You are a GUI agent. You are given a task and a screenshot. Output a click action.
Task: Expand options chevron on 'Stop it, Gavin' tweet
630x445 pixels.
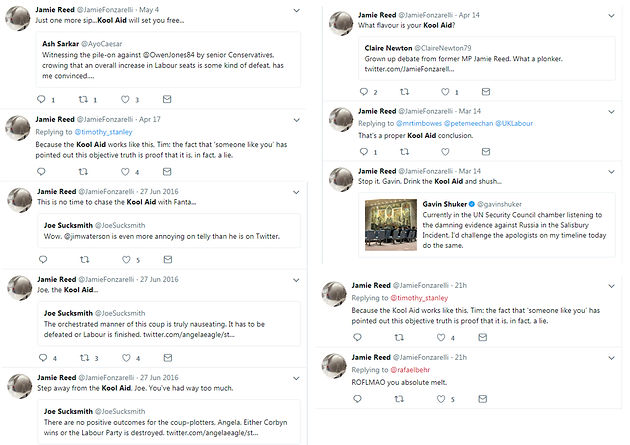coord(611,172)
